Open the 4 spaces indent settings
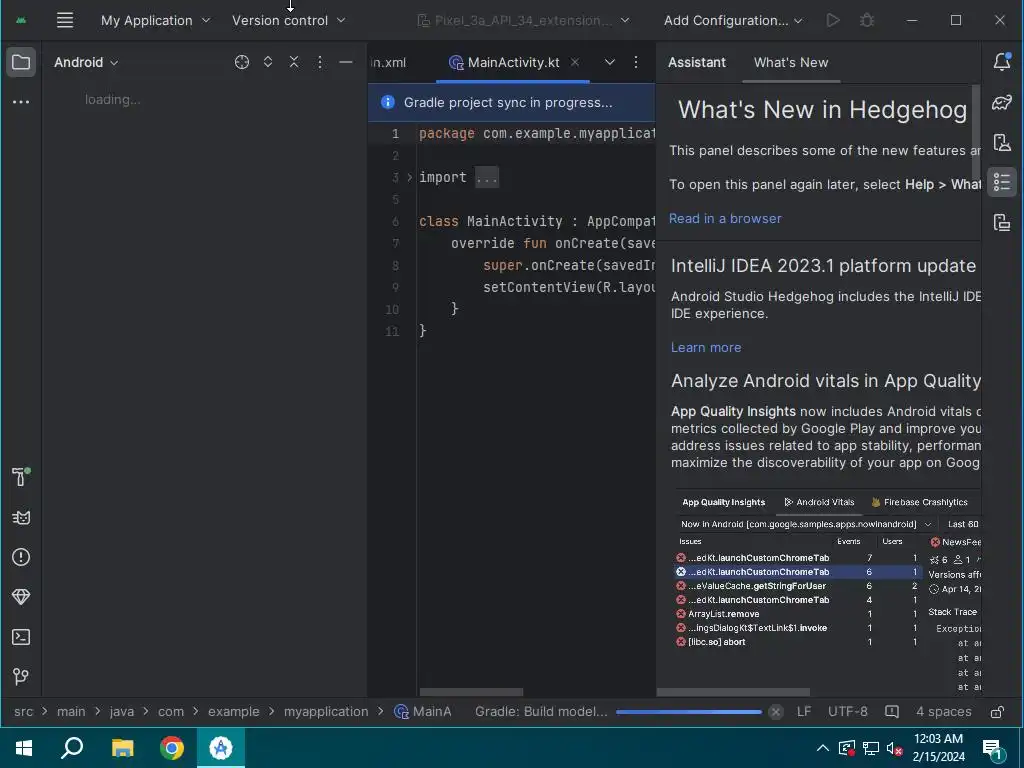 944,712
